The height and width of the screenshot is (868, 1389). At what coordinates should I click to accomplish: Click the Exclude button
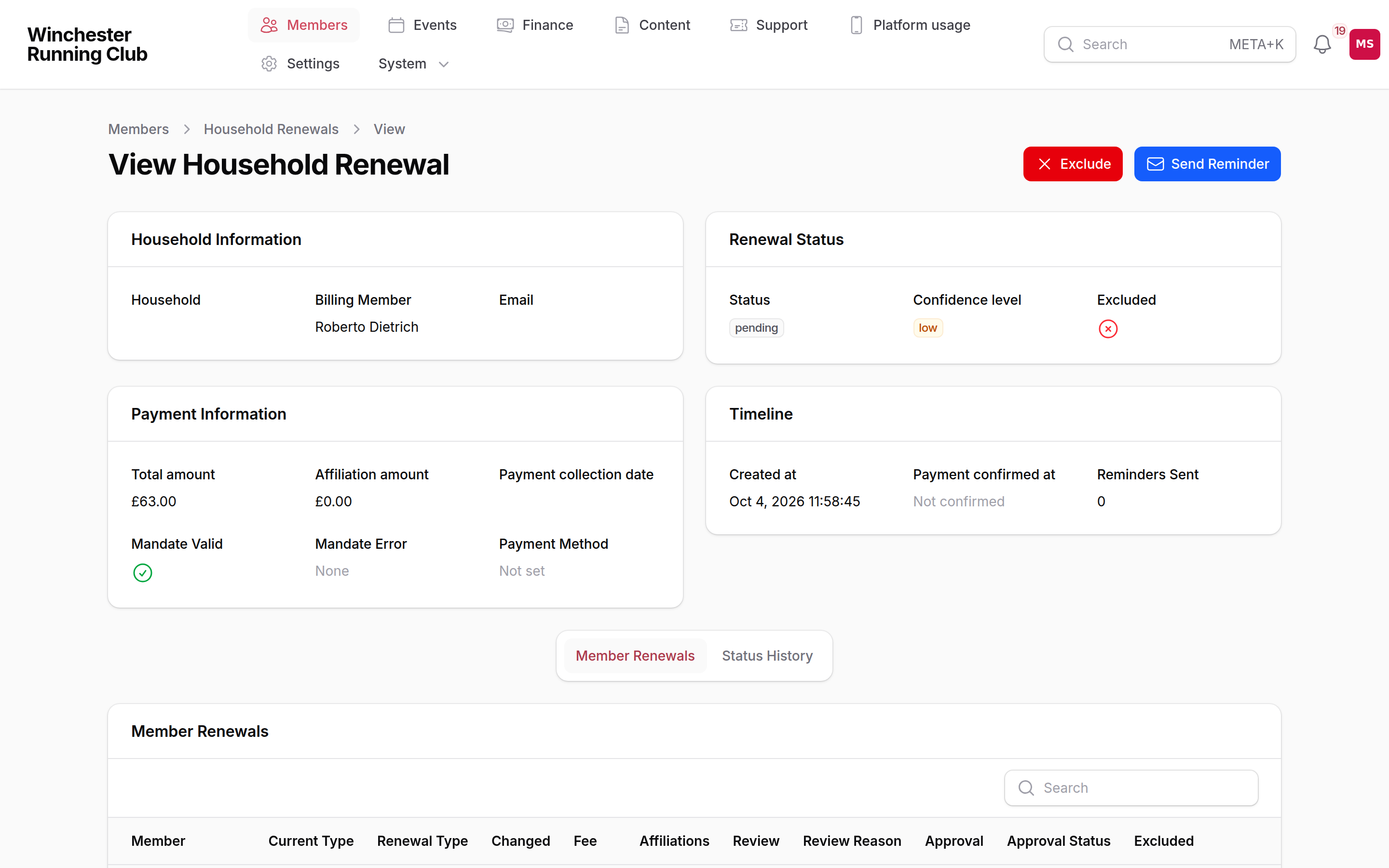(x=1073, y=164)
